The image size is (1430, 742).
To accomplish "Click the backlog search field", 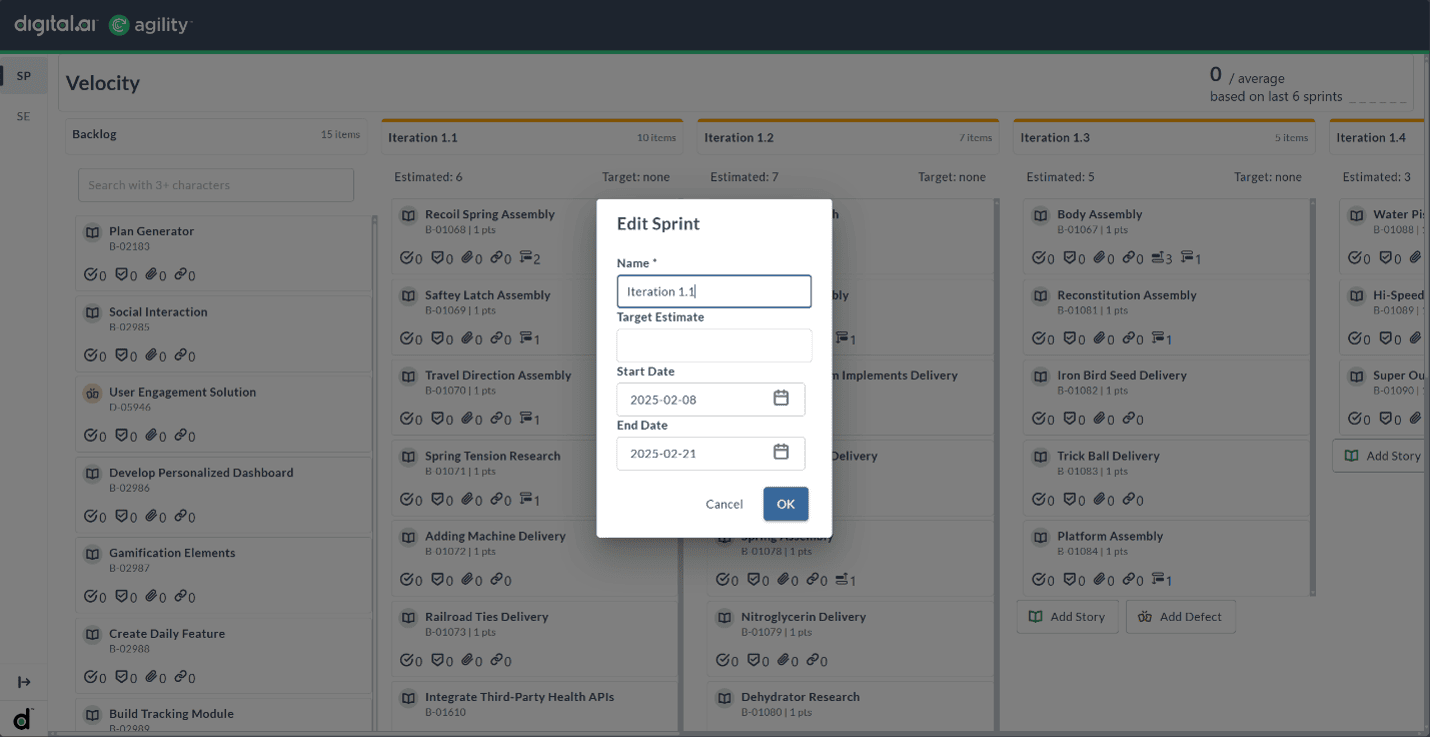I will tap(216, 185).
